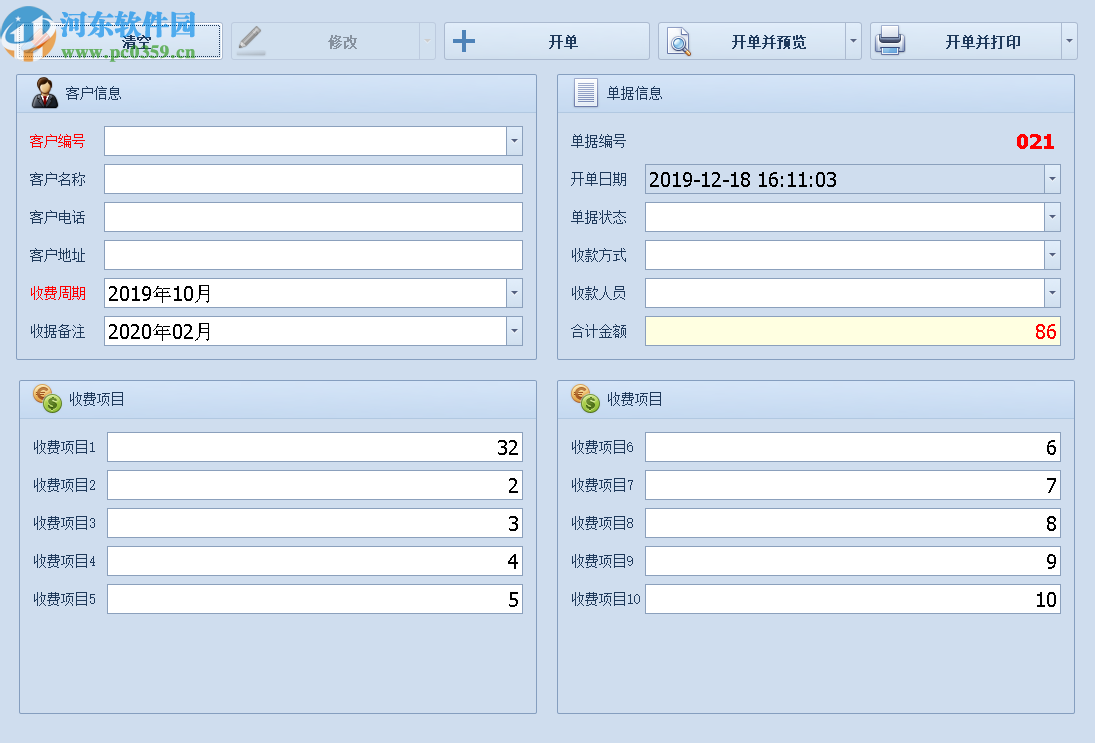
Task: Click the 收费项目4 field with 4
Action: point(315,561)
